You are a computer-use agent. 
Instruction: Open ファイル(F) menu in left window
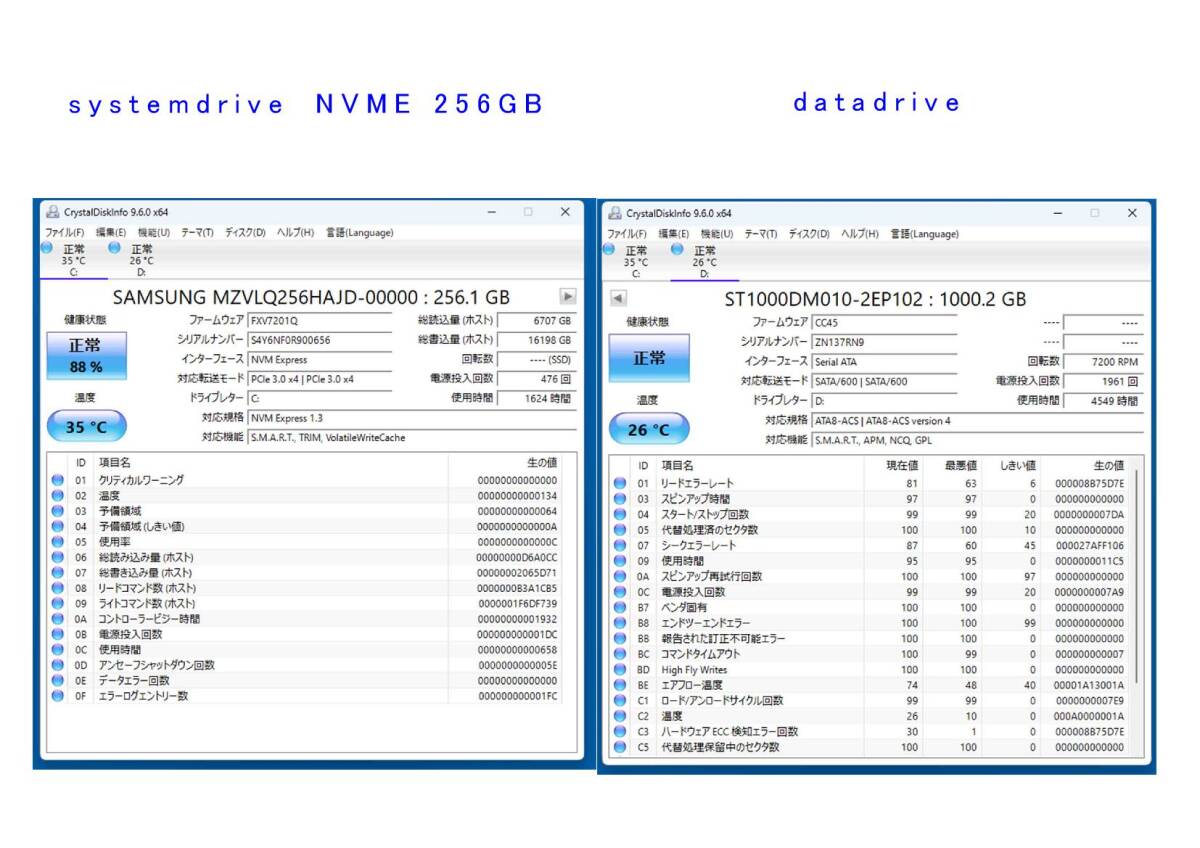click(64, 233)
